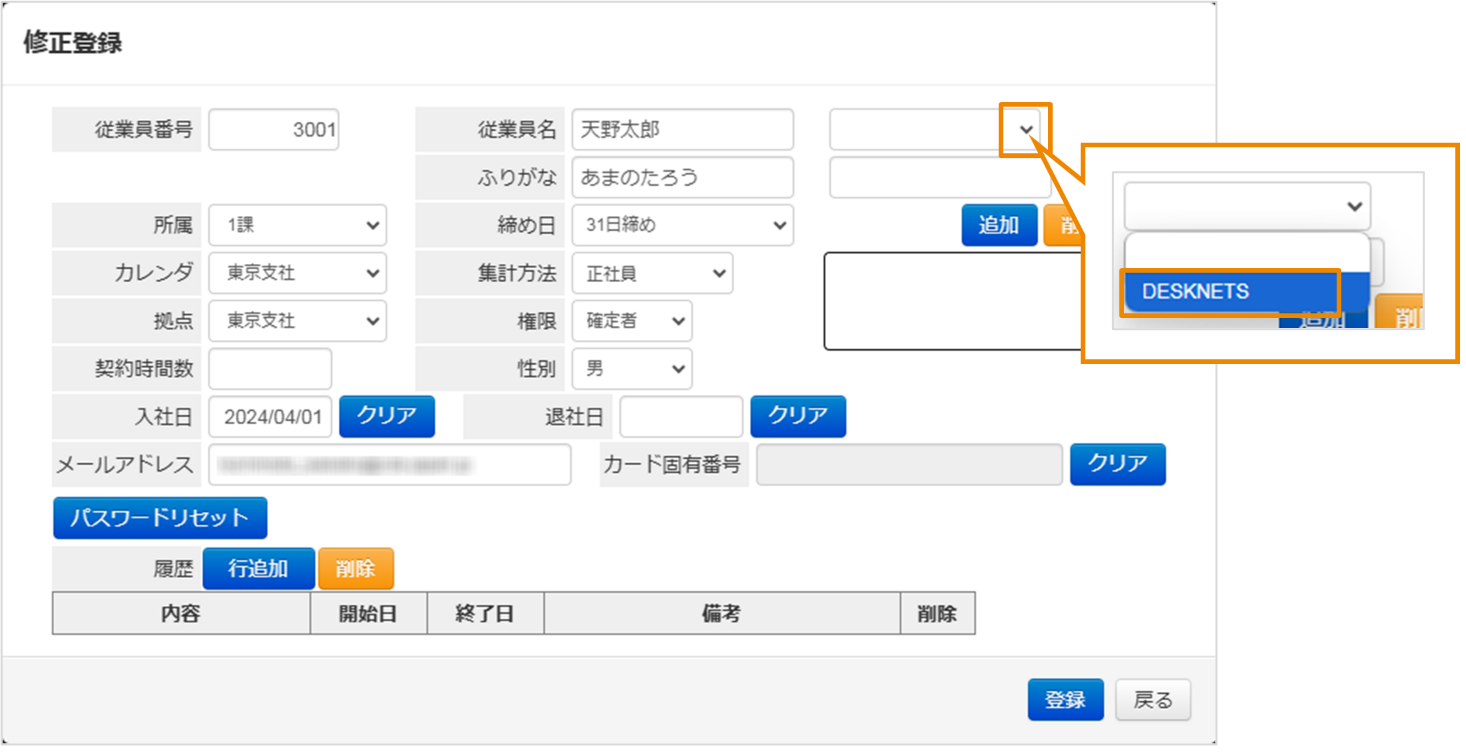The width and height of the screenshot is (1466, 752).
Task: Open the カレンダ dropdown showing 東京支社
Action: pos(296,273)
